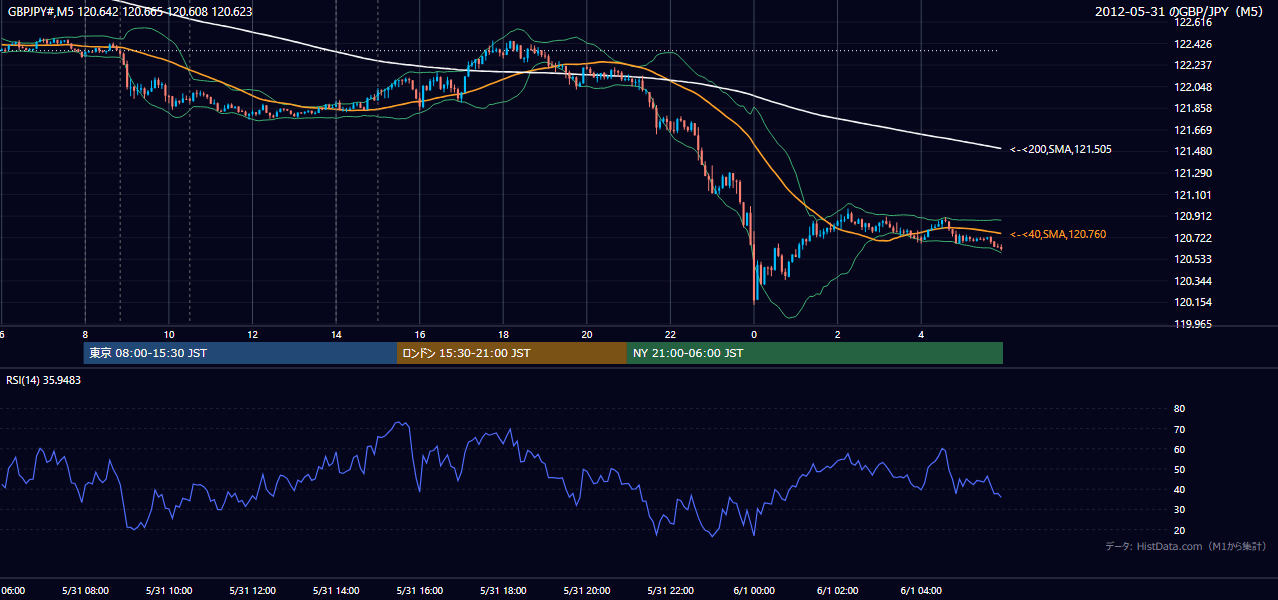Click RSI scale level 40

pos(1179,489)
